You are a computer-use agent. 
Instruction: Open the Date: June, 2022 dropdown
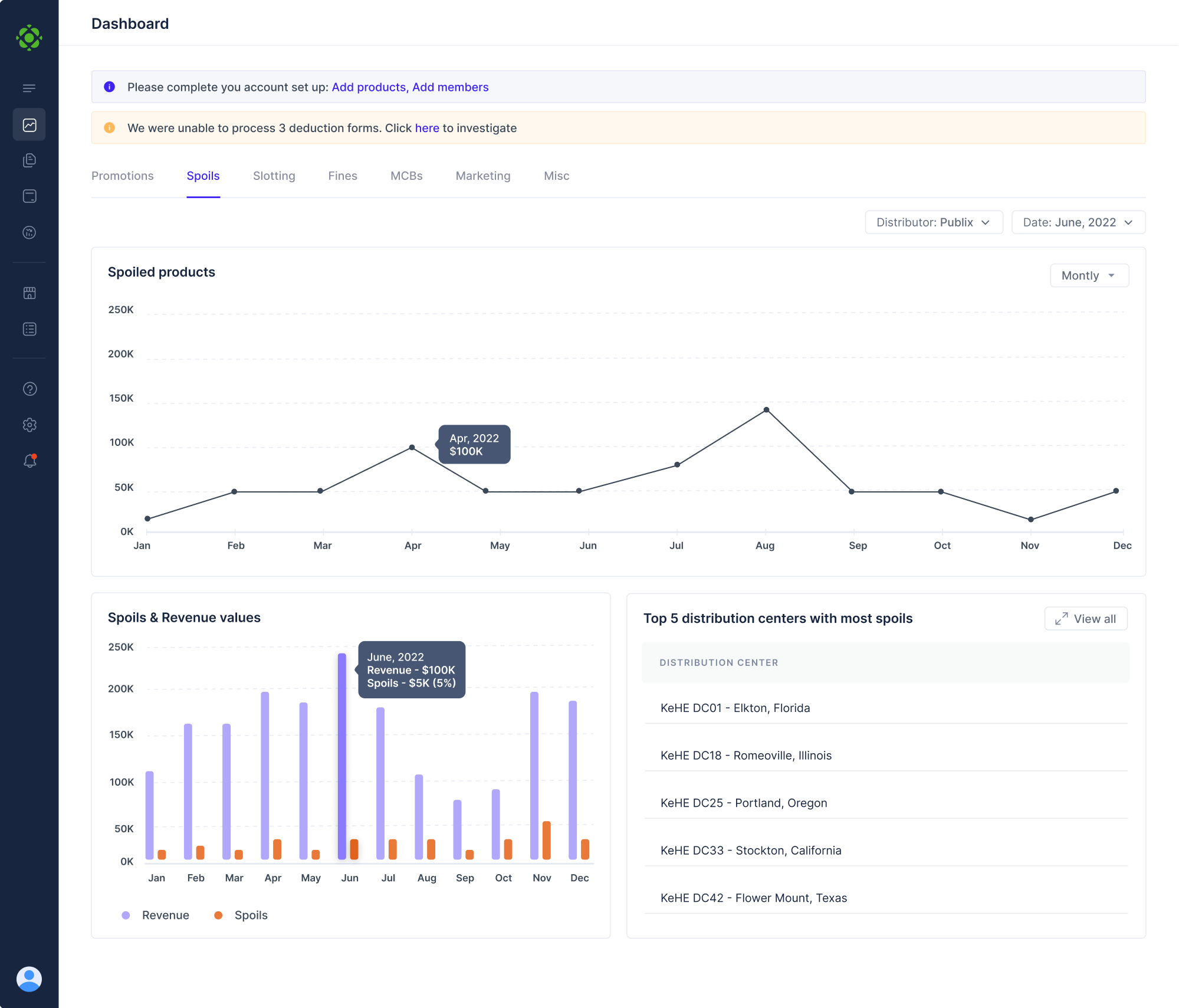(1078, 222)
